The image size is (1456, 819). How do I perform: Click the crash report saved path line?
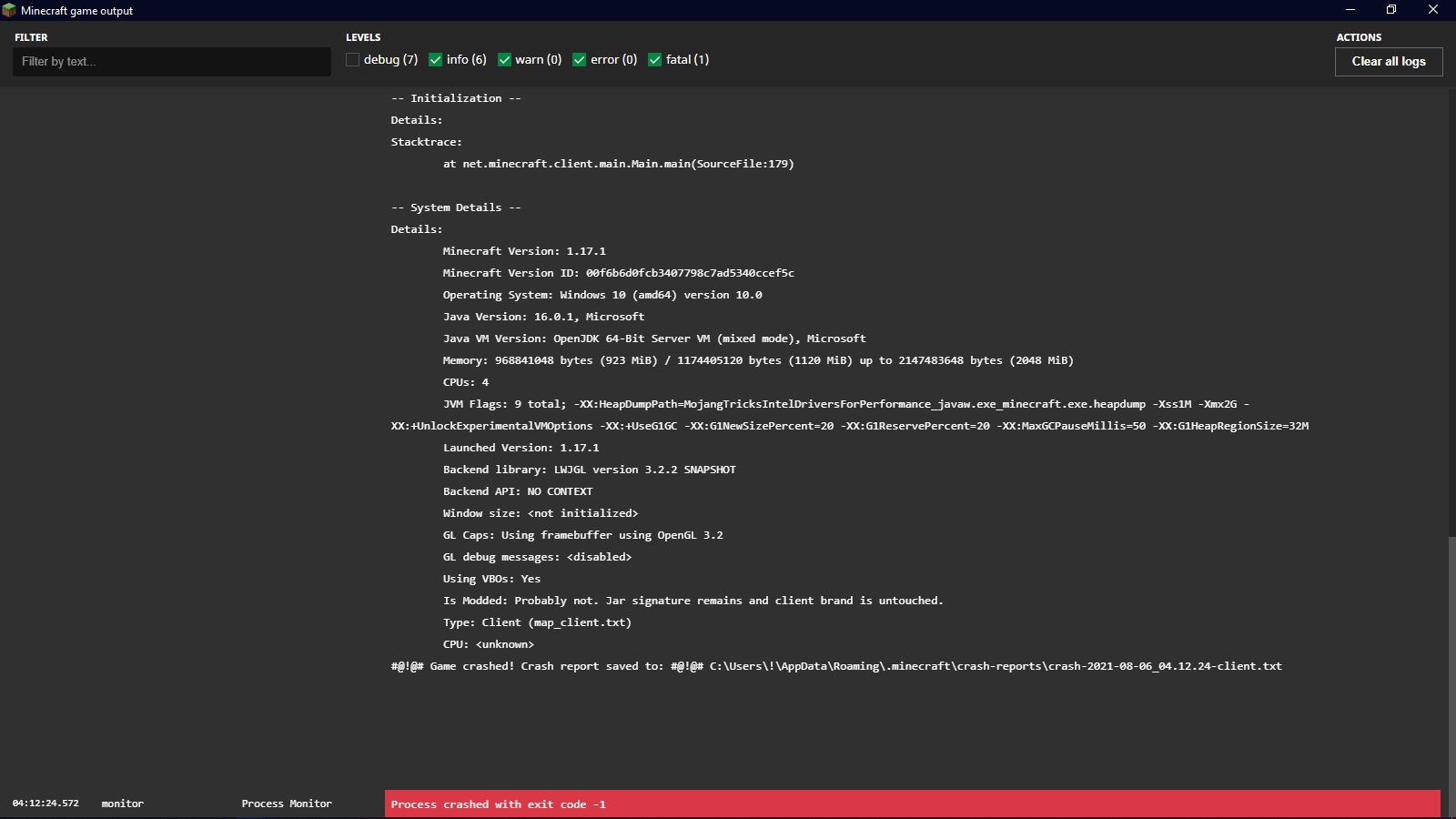pos(835,666)
